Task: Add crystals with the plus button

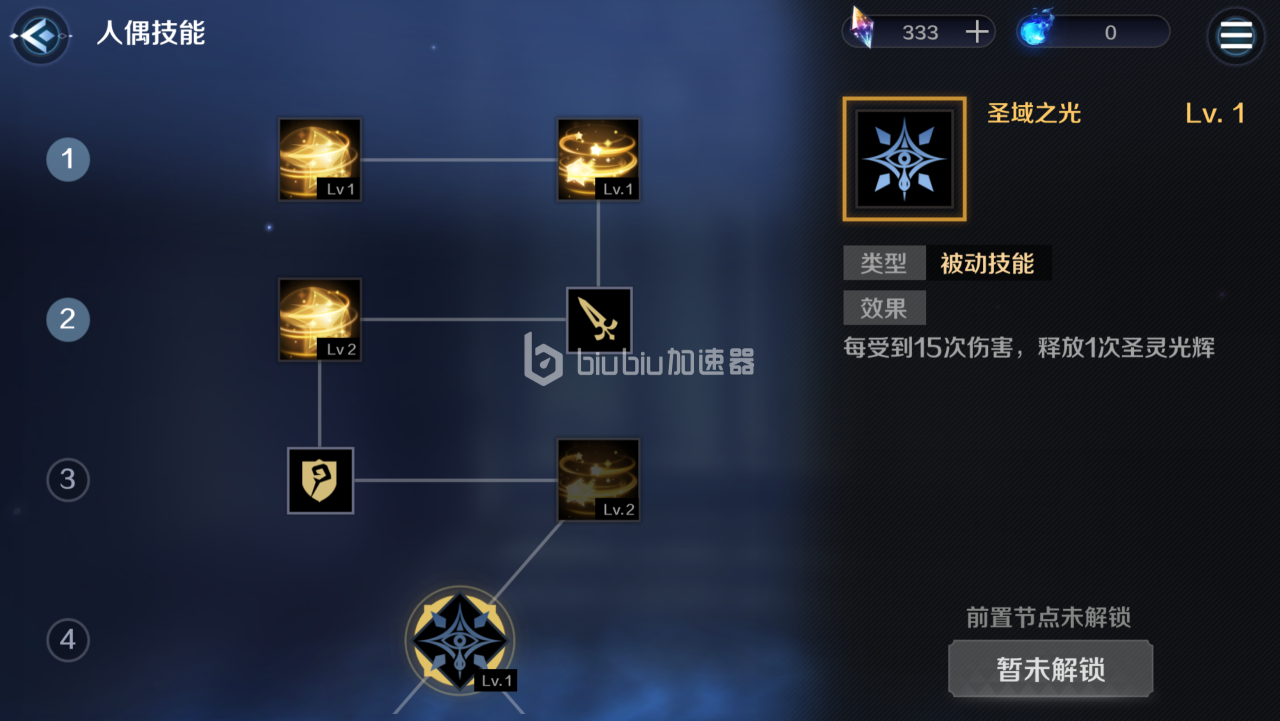Action: [976, 32]
